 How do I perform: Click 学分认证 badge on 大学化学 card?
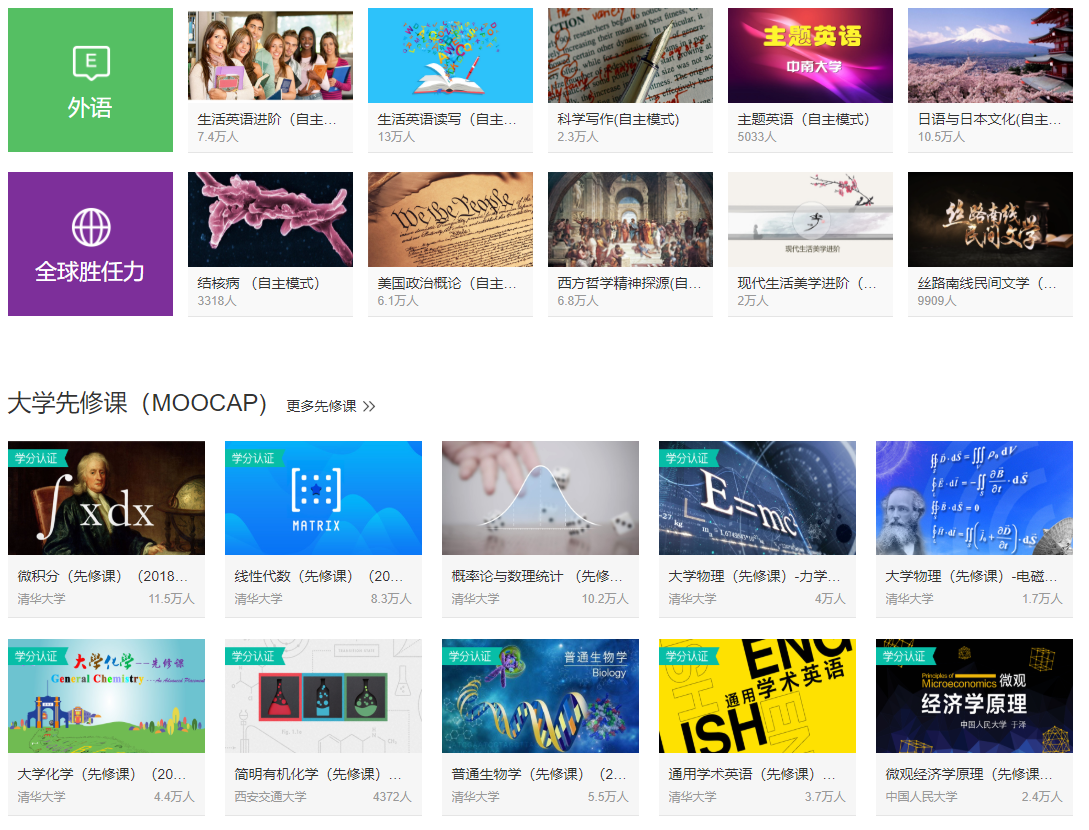37,656
